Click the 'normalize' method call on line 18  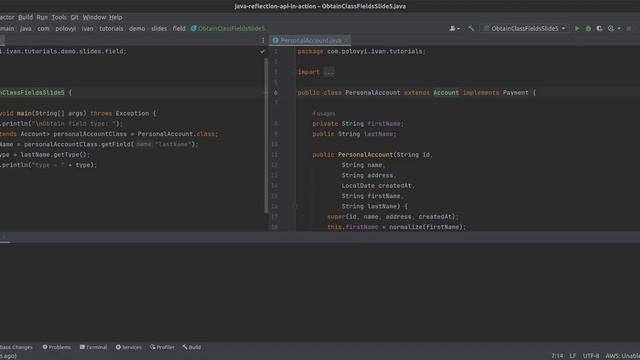coord(406,227)
